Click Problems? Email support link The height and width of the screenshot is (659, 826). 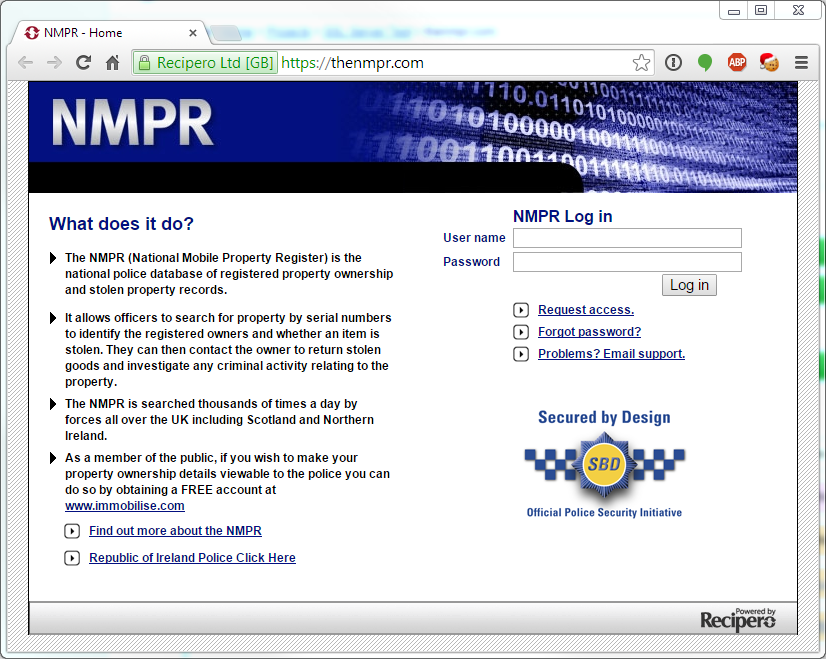click(611, 354)
